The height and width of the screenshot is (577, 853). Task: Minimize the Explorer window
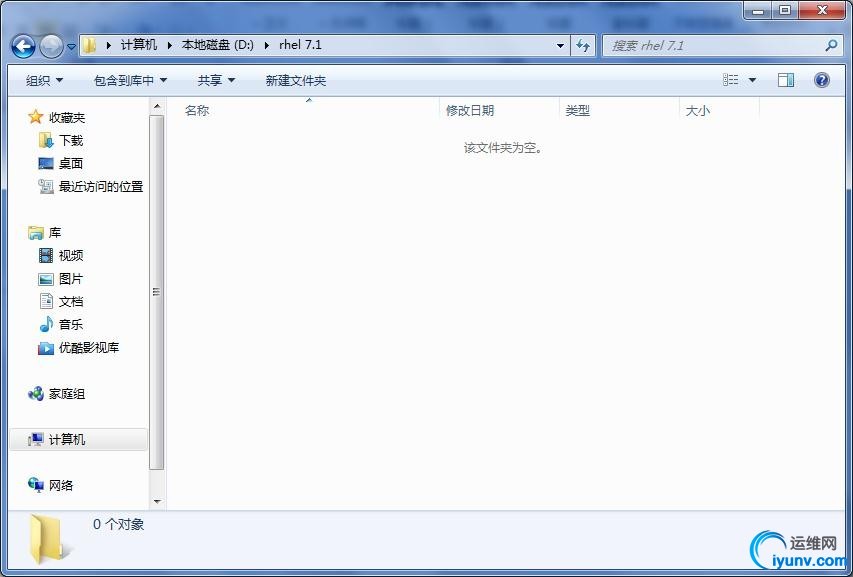click(x=758, y=10)
